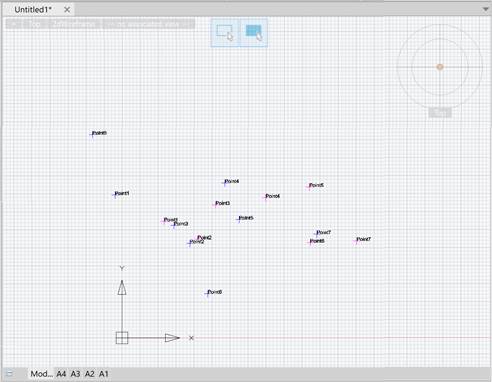Select the window selection mode icon
Image resolution: width=492 pixels, height=382 pixels.
225,32
